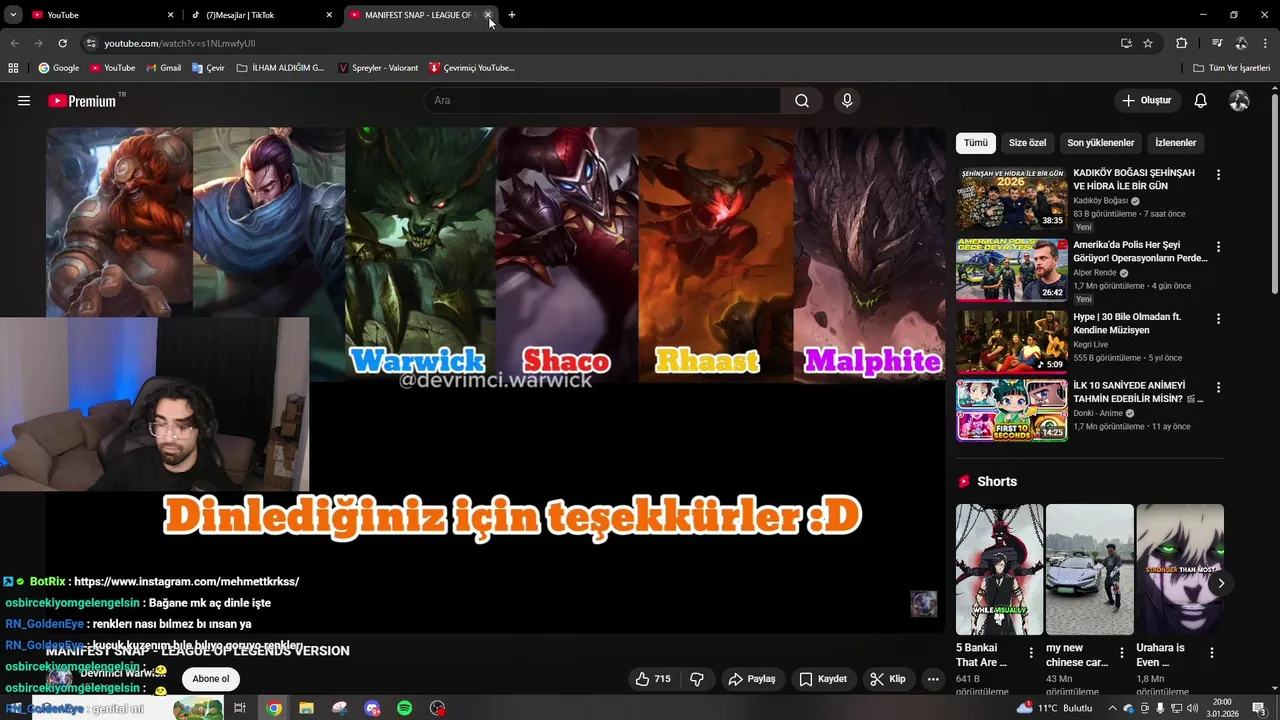Open options for the Urahara short
The width and height of the screenshot is (1280, 720).
coord(1212,652)
